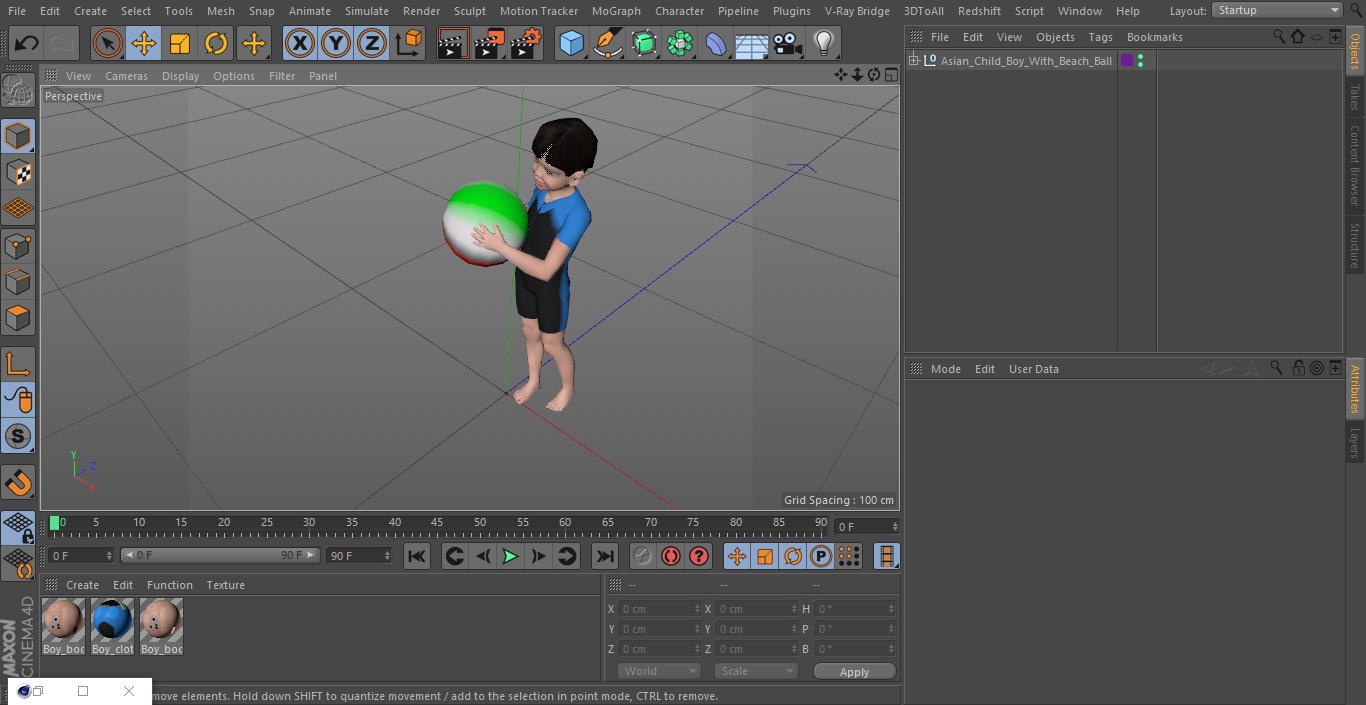Toggle coordinate system icon
This screenshot has height=705, width=1366.
pos(409,44)
